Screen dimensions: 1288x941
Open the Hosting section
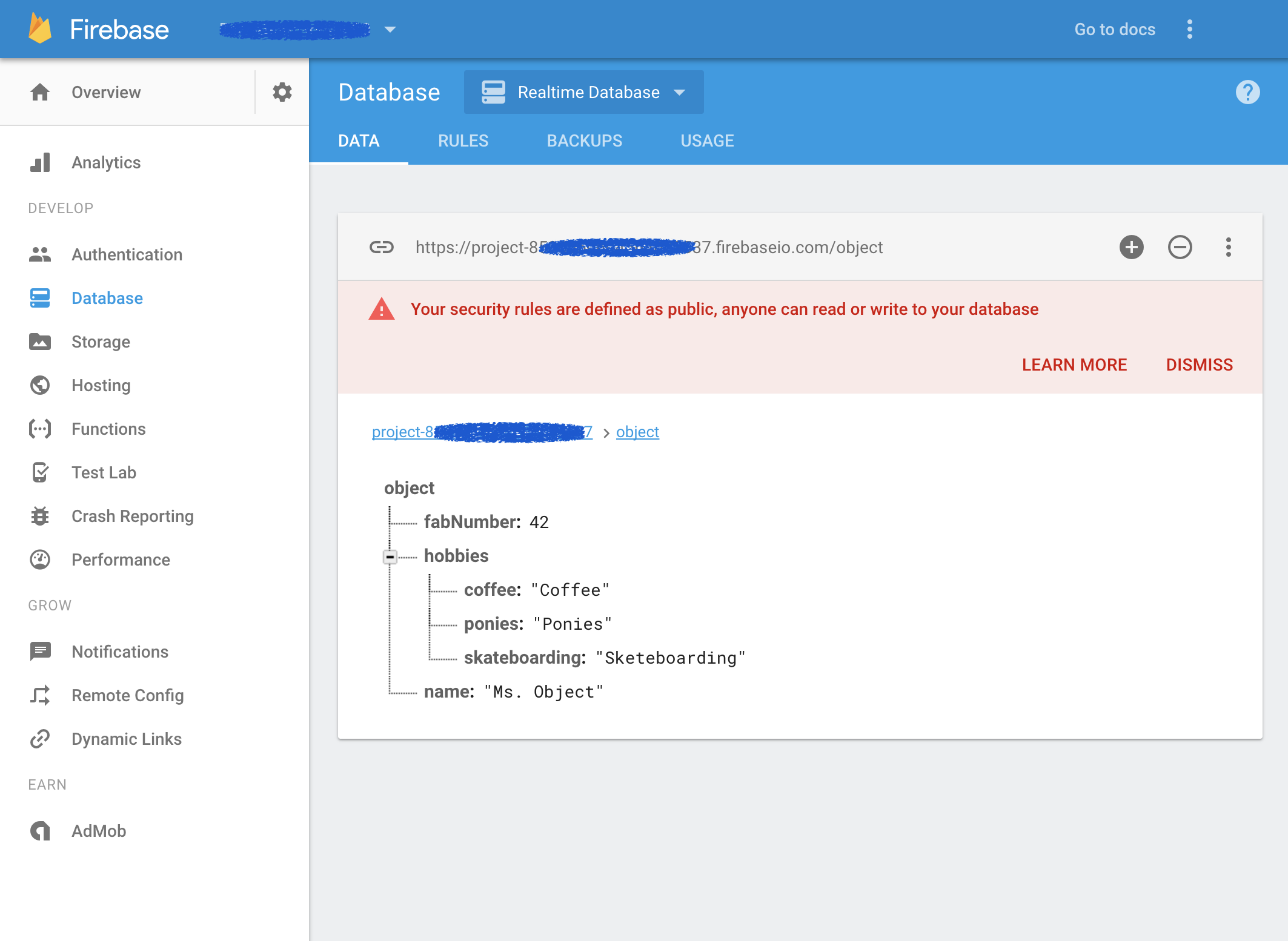[101, 385]
